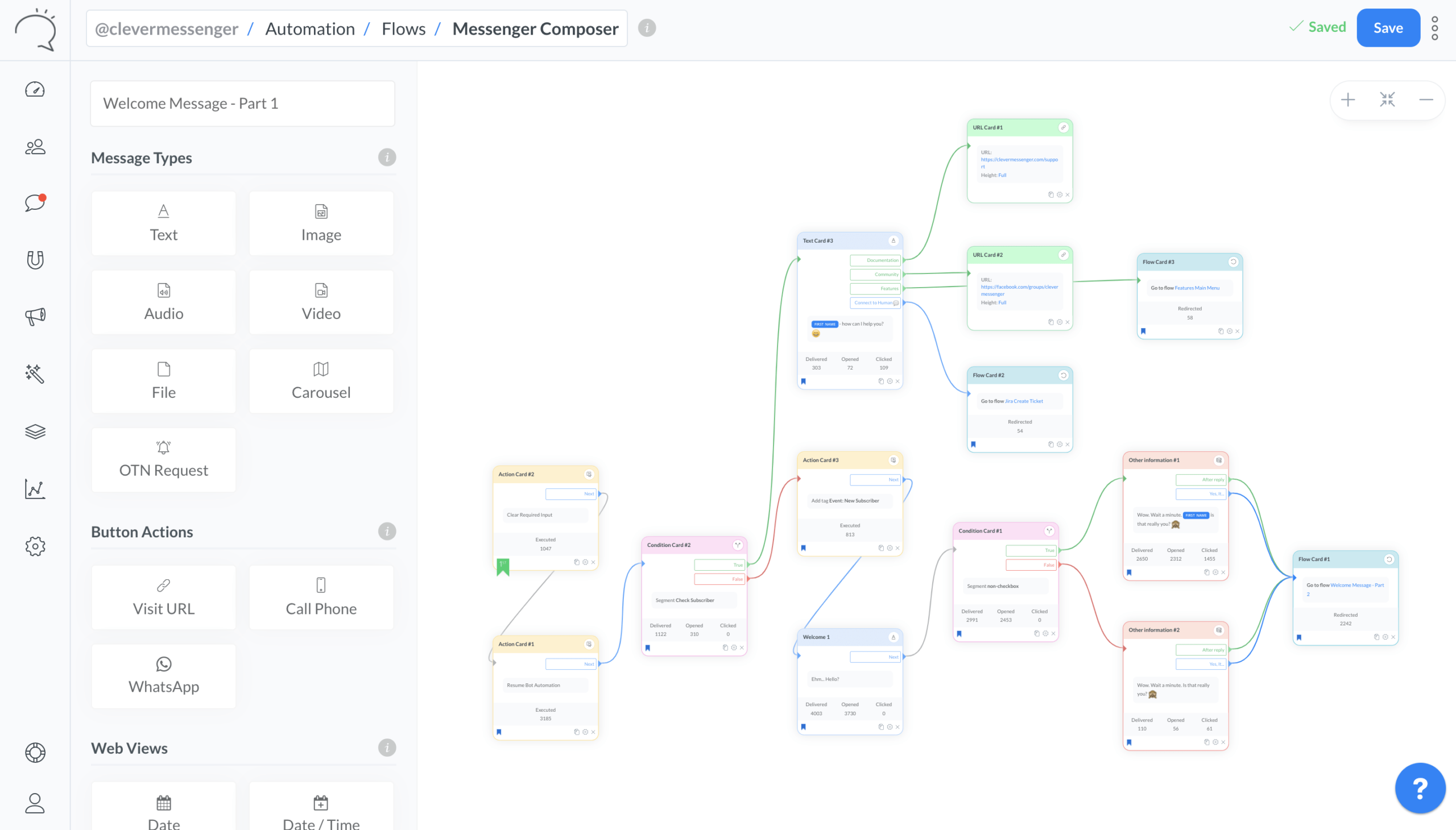Click the blue Save button
The image size is (1456, 830).
(x=1388, y=28)
